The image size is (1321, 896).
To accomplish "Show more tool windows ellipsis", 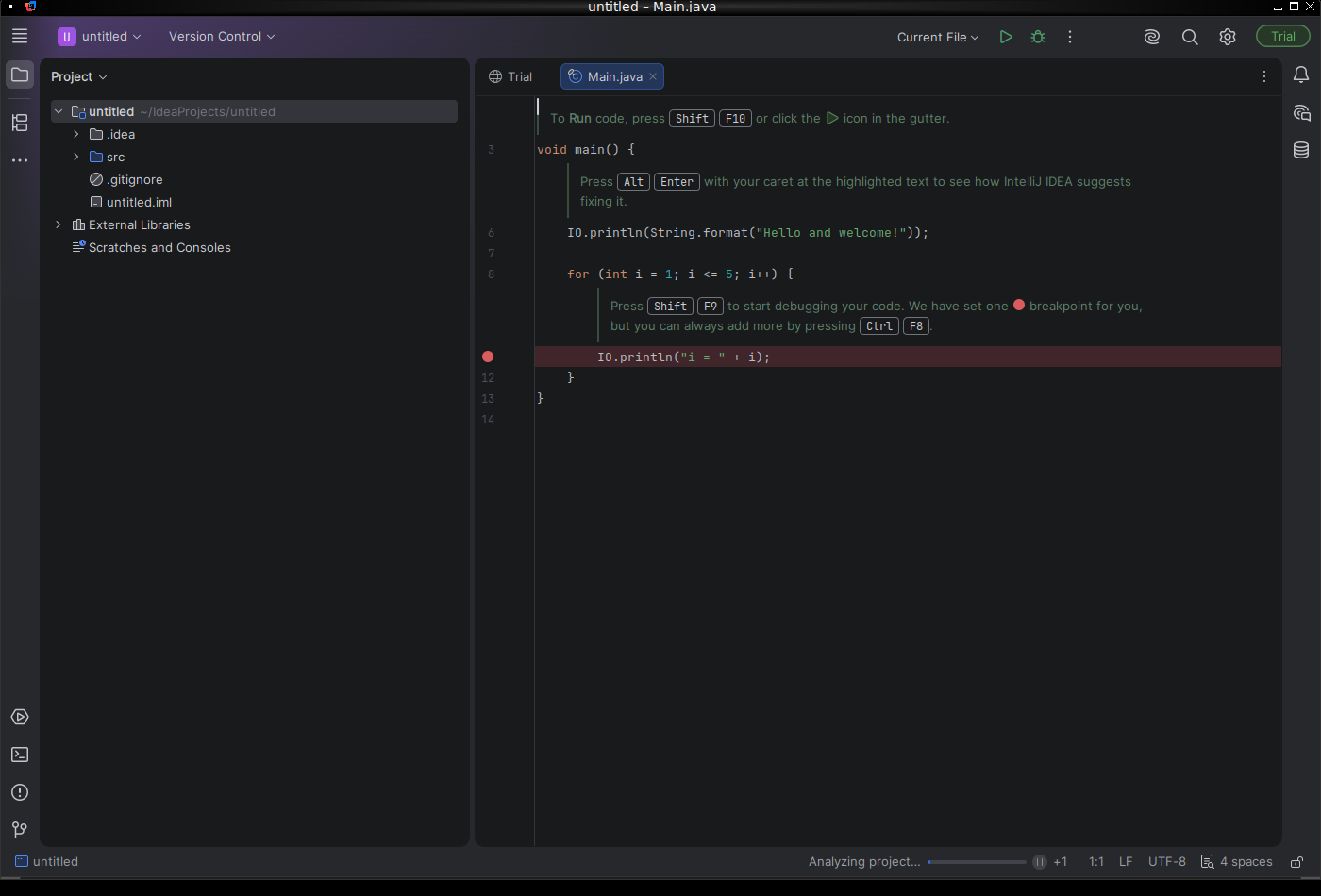I will coord(20,160).
